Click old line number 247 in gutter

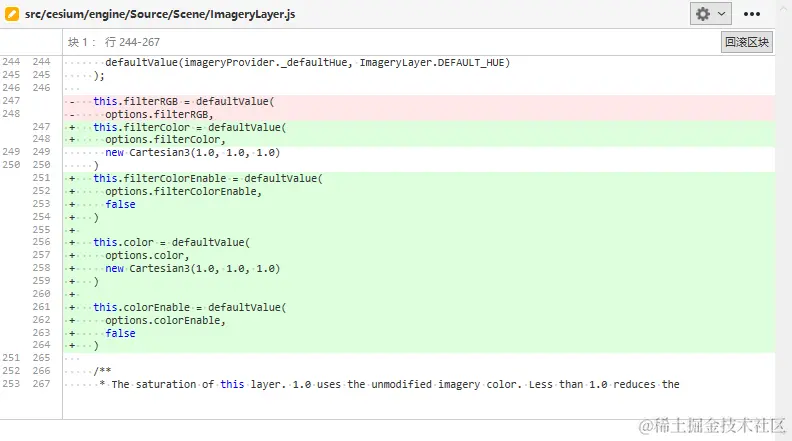pos(11,101)
